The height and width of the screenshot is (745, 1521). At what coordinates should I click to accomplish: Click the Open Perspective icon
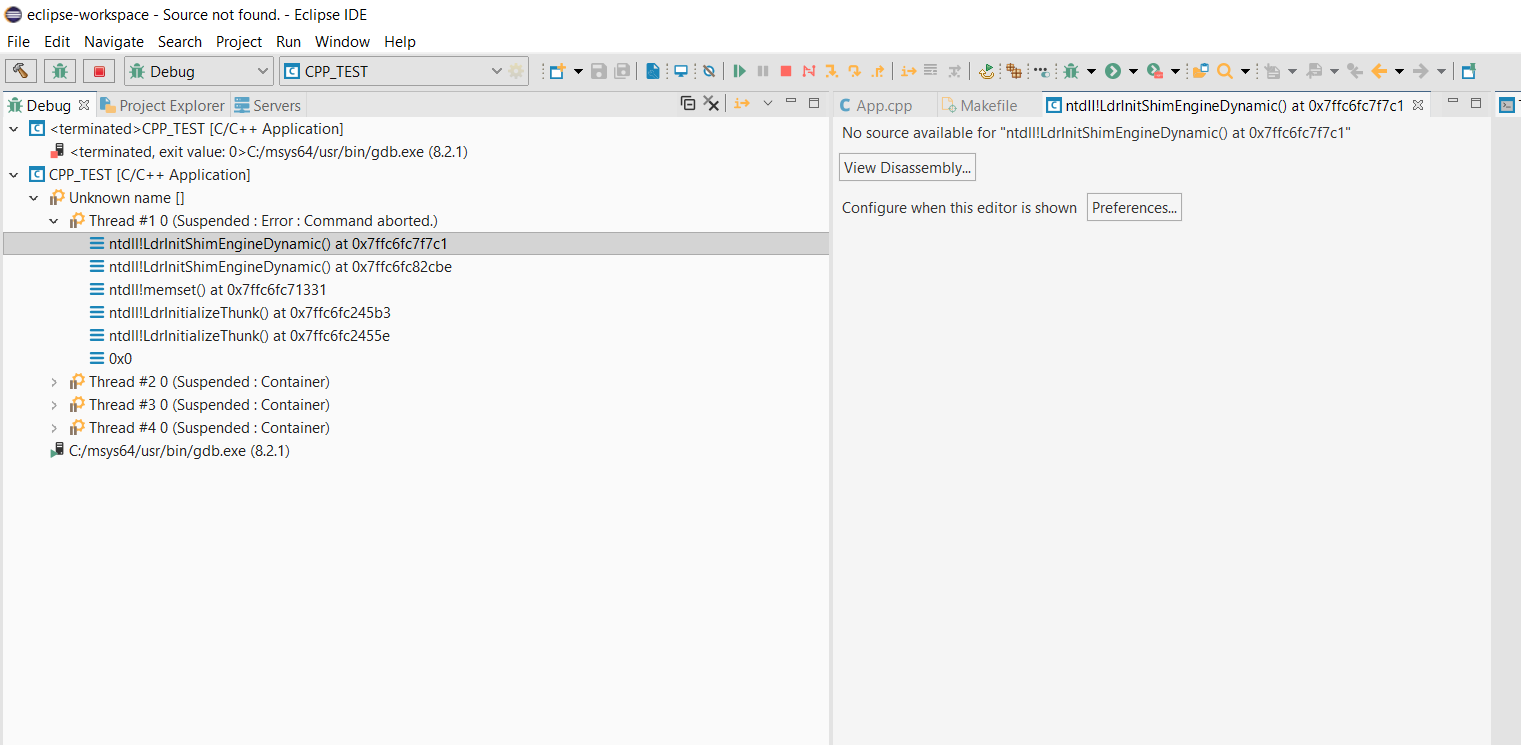1468,71
